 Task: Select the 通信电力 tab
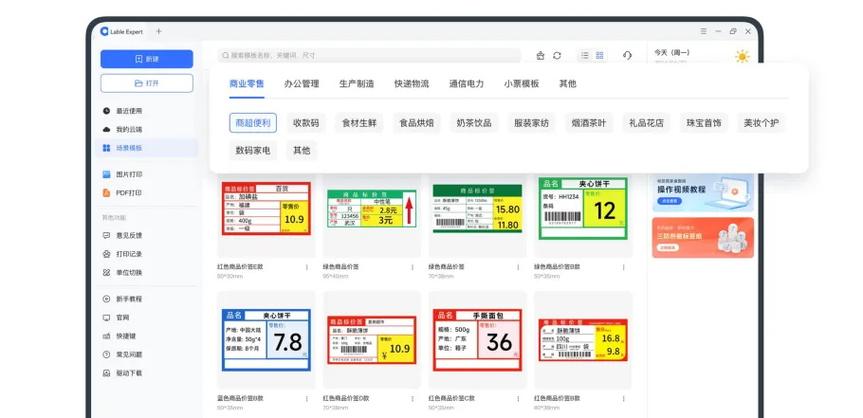tap(467, 84)
